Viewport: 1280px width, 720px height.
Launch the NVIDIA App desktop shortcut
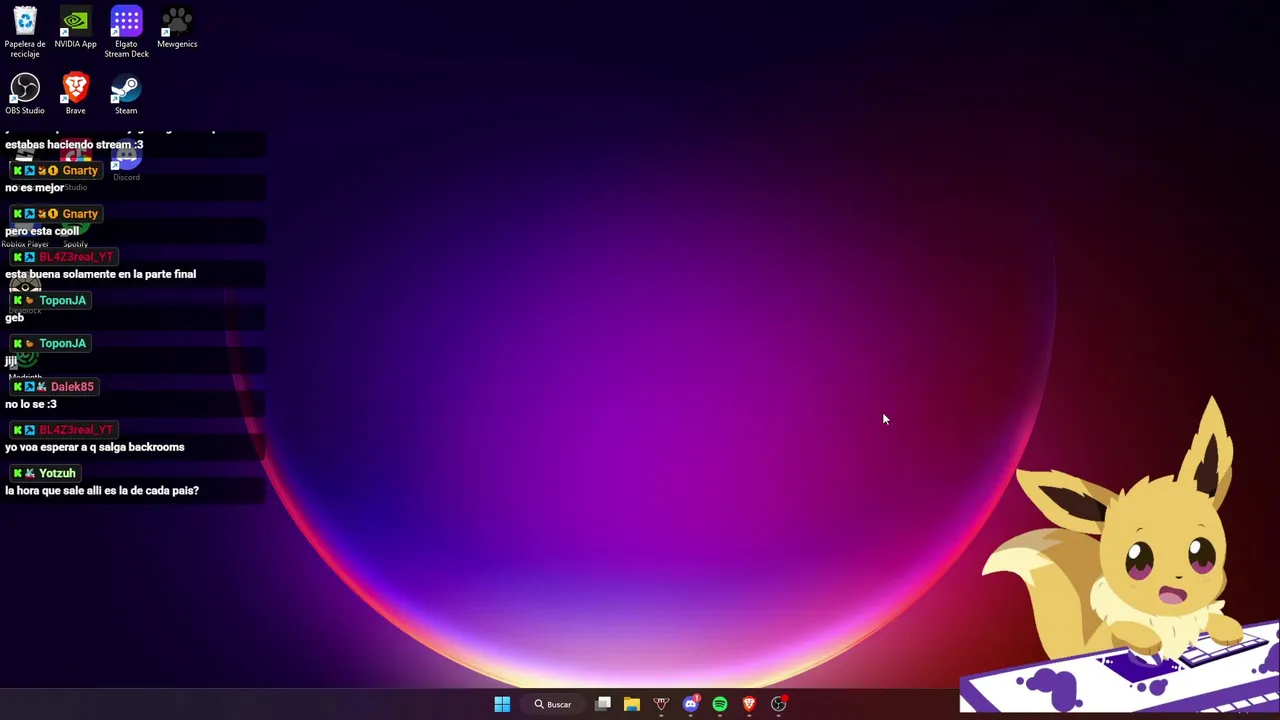pyautogui.click(x=75, y=27)
